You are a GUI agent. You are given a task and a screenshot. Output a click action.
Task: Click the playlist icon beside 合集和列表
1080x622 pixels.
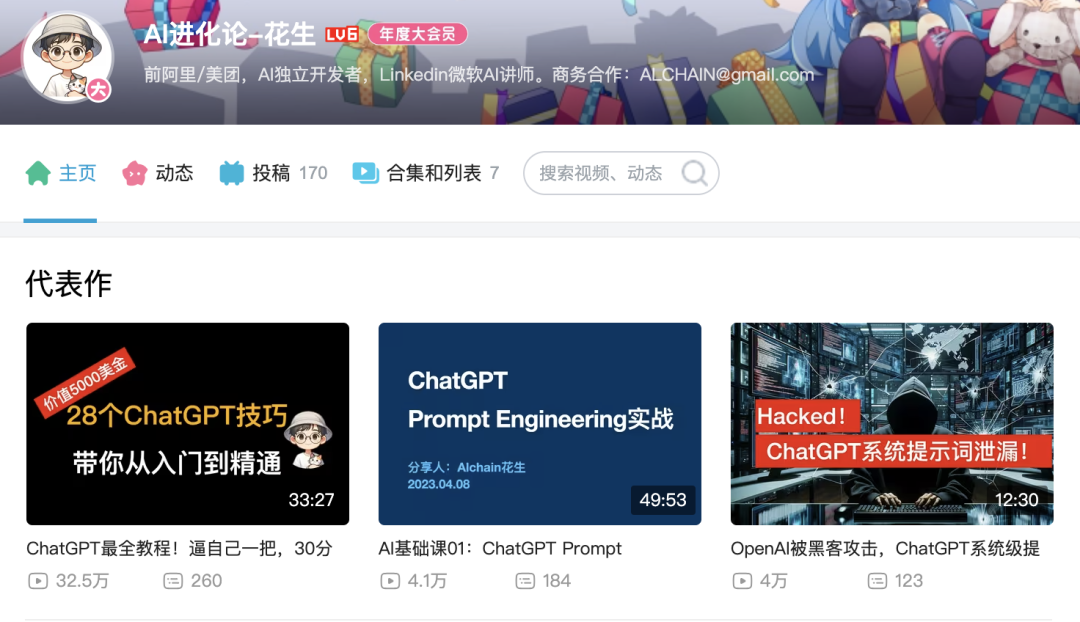coord(365,173)
